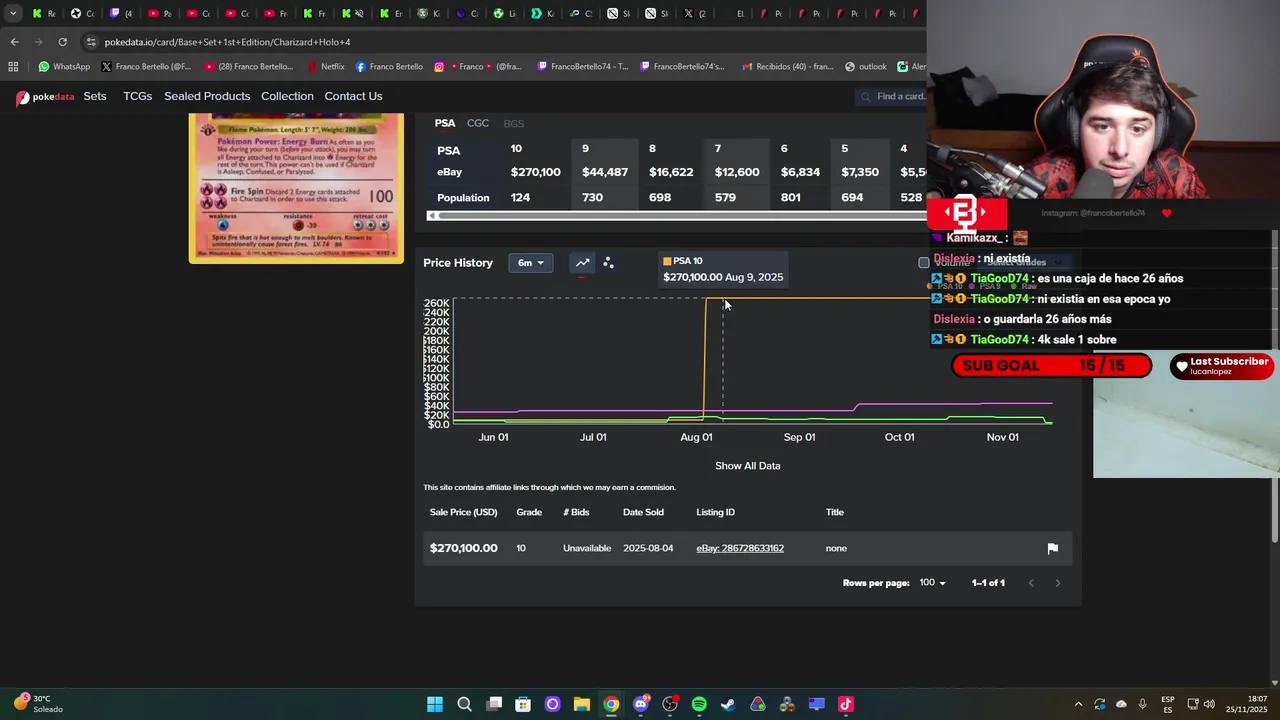
Task: Open the Sets menu
Action: (95, 96)
